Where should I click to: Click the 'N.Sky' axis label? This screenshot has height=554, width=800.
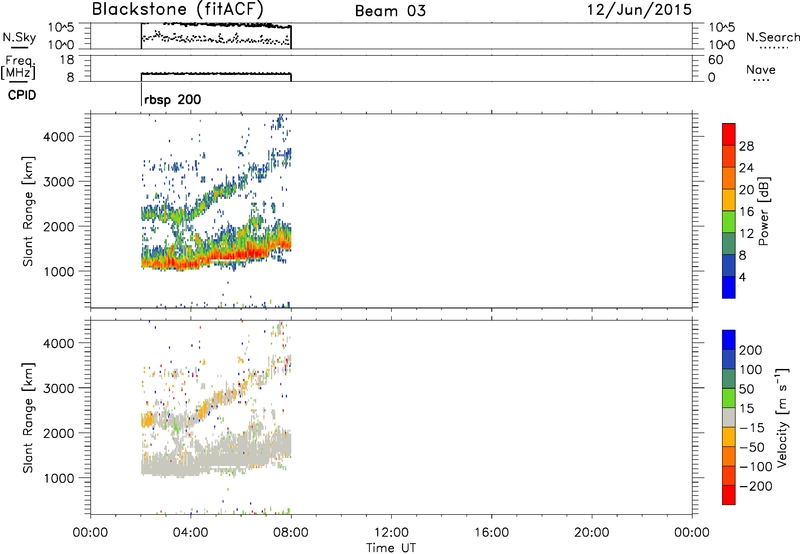(x=19, y=37)
